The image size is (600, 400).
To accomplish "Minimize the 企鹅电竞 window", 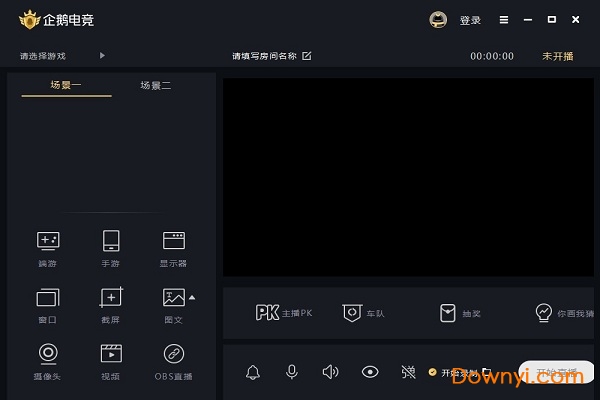I will point(528,20).
